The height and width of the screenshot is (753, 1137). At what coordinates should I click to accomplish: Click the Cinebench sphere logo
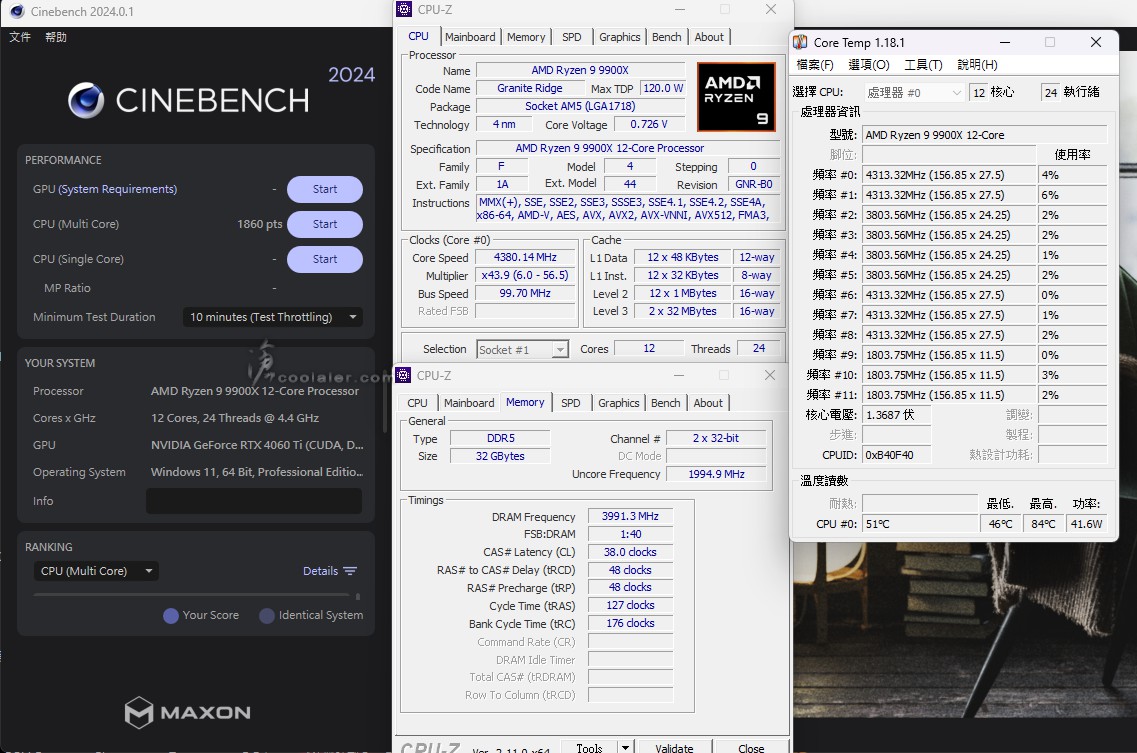86,100
